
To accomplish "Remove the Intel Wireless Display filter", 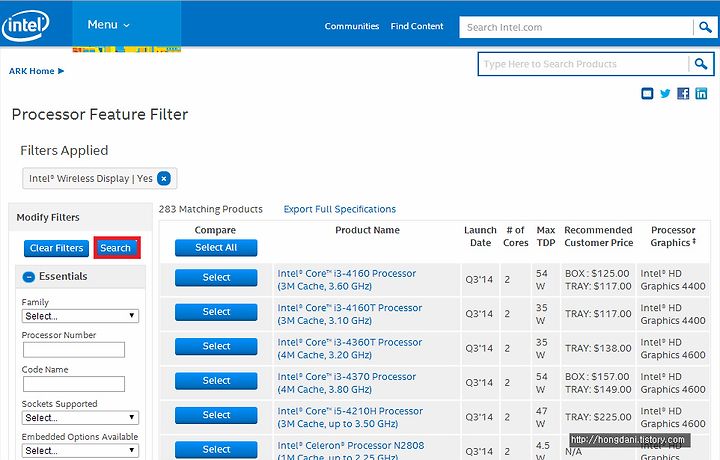I will (x=163, y=179).
